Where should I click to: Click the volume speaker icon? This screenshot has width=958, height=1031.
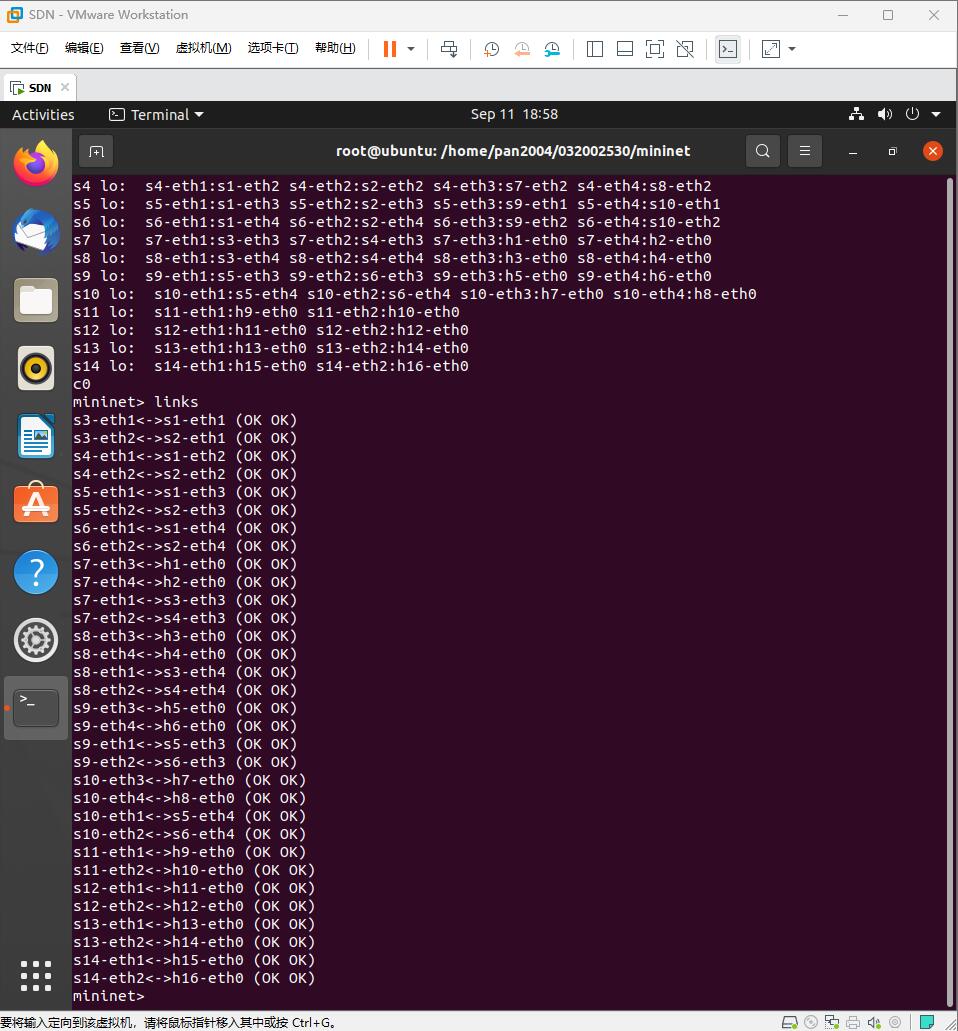coord(885,114)
